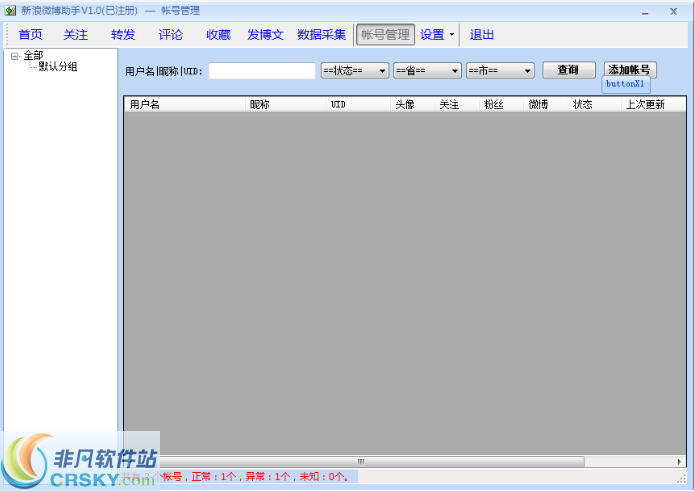
Task: Select the 全部 tree item
Action: pos(33,56)
